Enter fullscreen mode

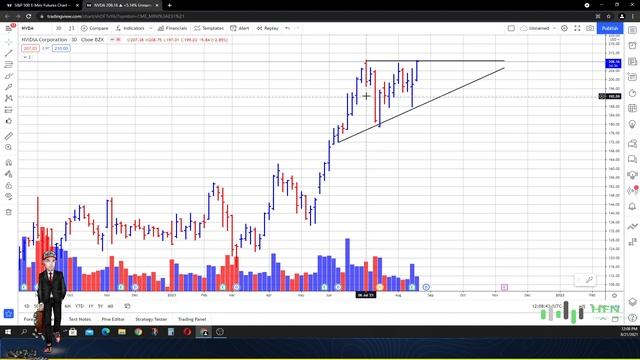tap(577, 28)
